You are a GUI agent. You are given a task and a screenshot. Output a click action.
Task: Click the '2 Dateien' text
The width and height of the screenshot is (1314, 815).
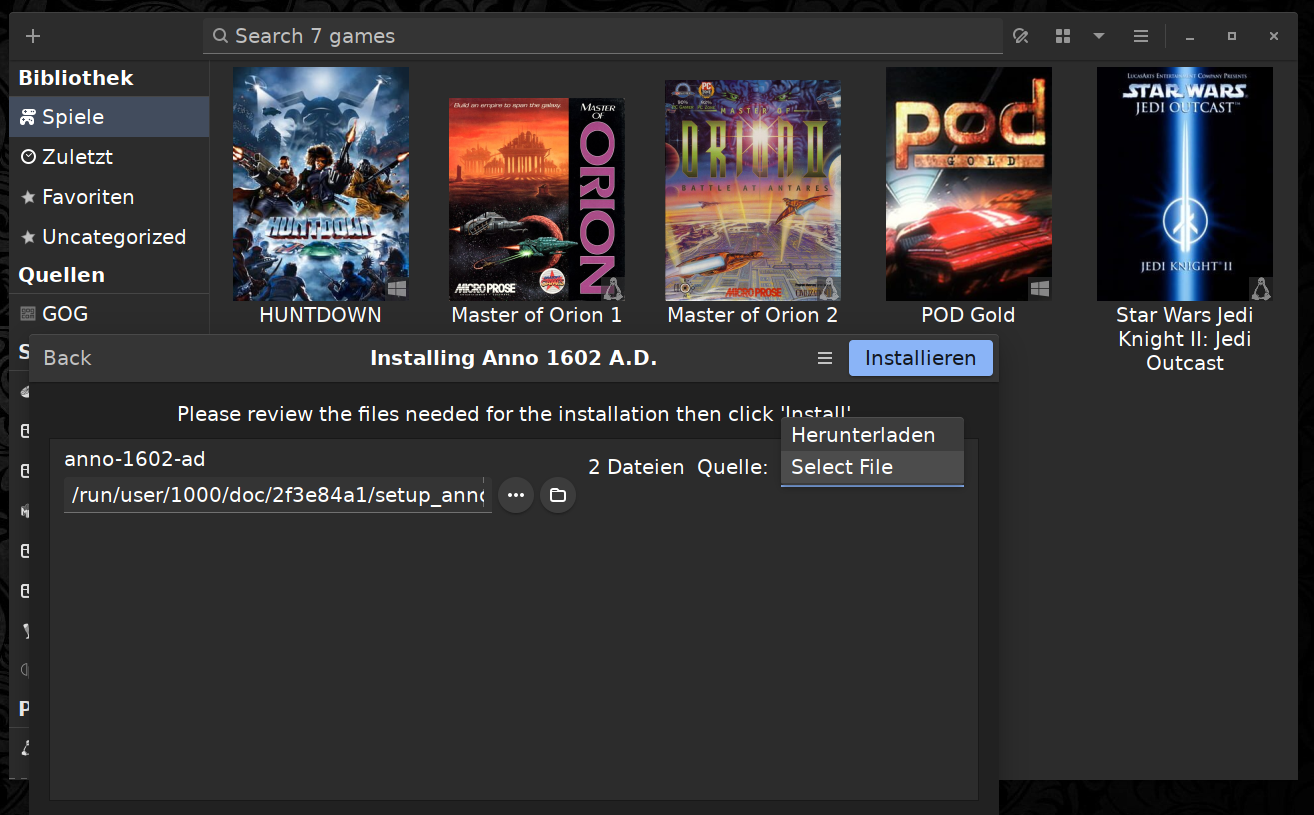[x=636, y=467]
